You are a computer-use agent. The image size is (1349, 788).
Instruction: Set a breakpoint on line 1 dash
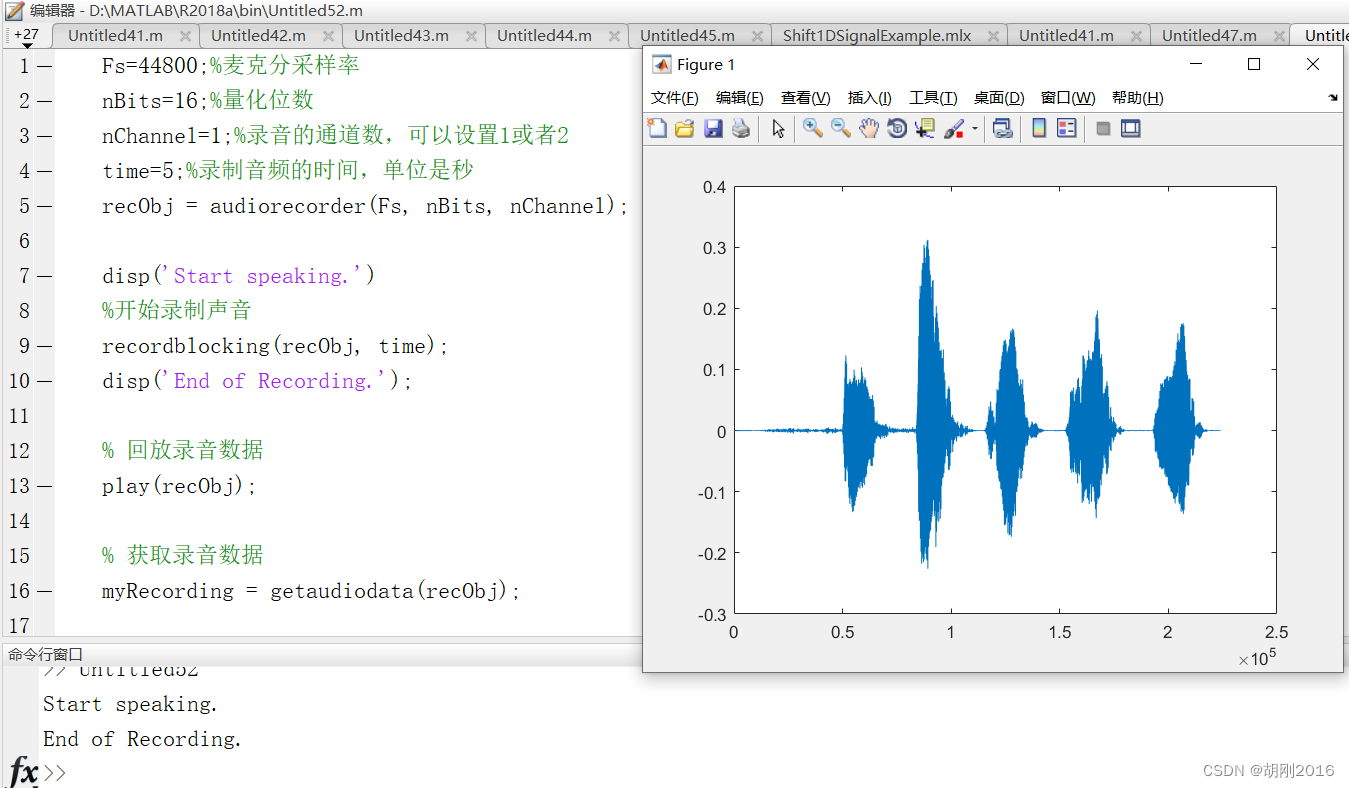[x=44, y=66]
